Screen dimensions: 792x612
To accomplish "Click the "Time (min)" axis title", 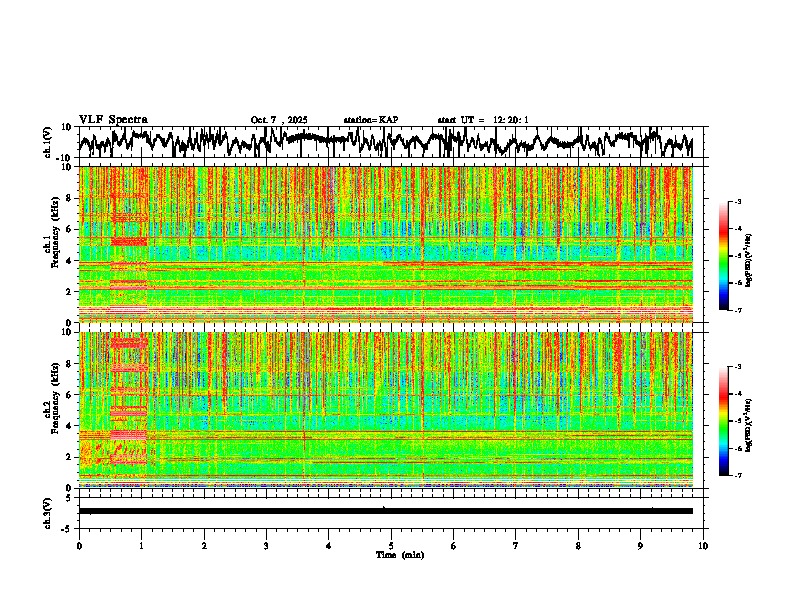I will coord(400,555).
